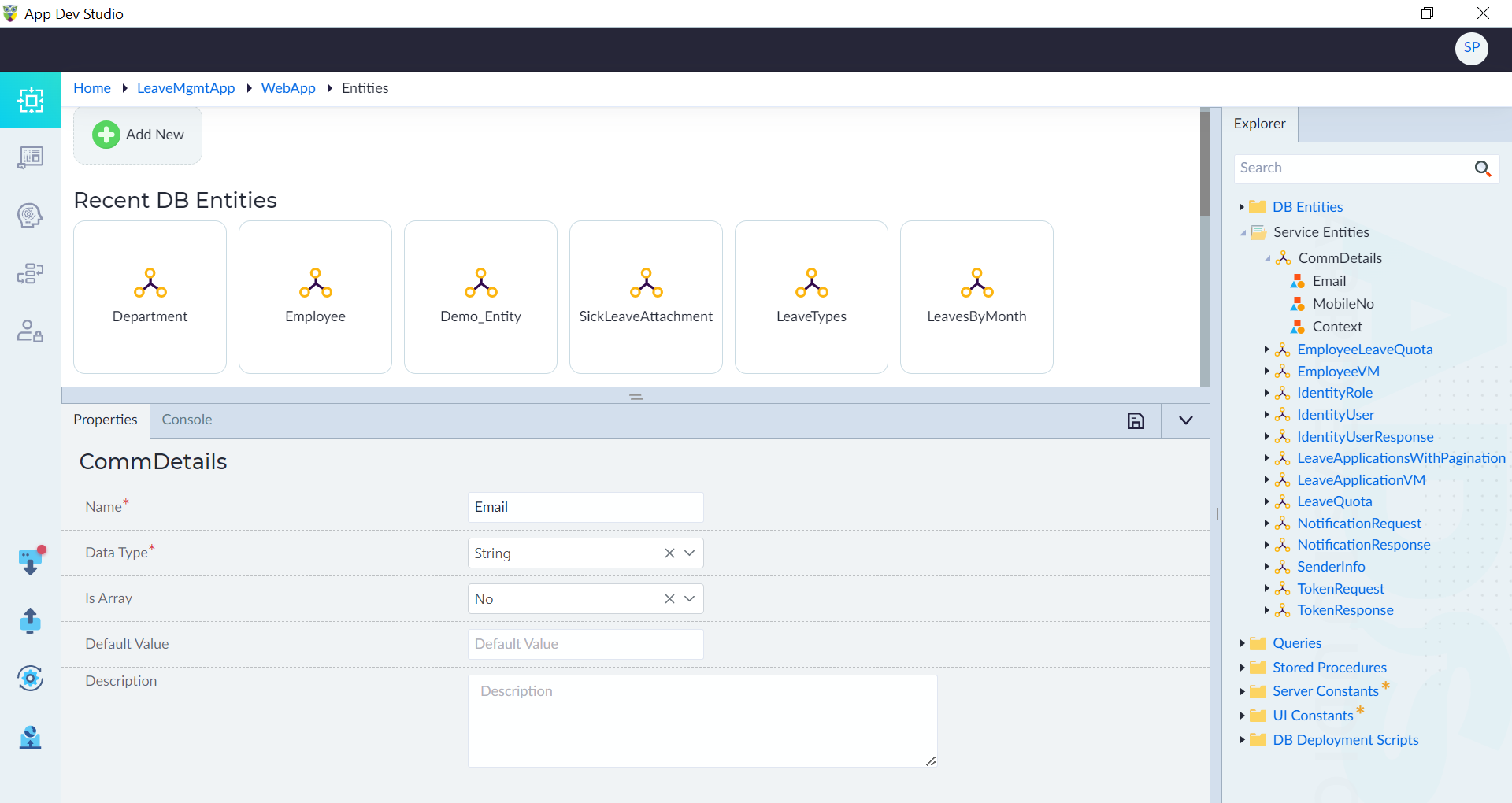The image size is (1512, 803).
Task: Click the SP user avatar
Action: (x=1471, y=48)
